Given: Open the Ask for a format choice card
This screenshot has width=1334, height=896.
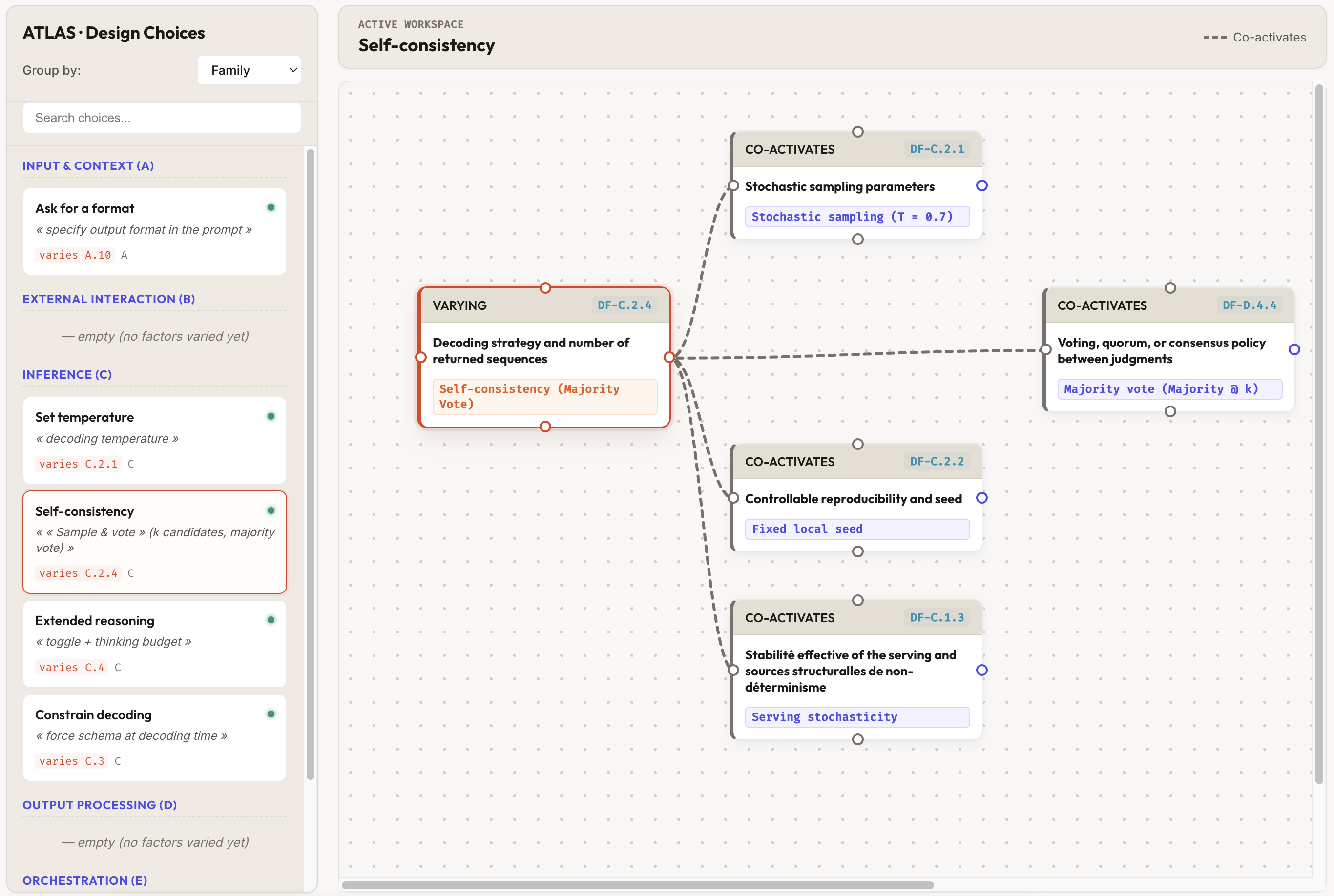Looking at the screenshot, I should point(154,231).
